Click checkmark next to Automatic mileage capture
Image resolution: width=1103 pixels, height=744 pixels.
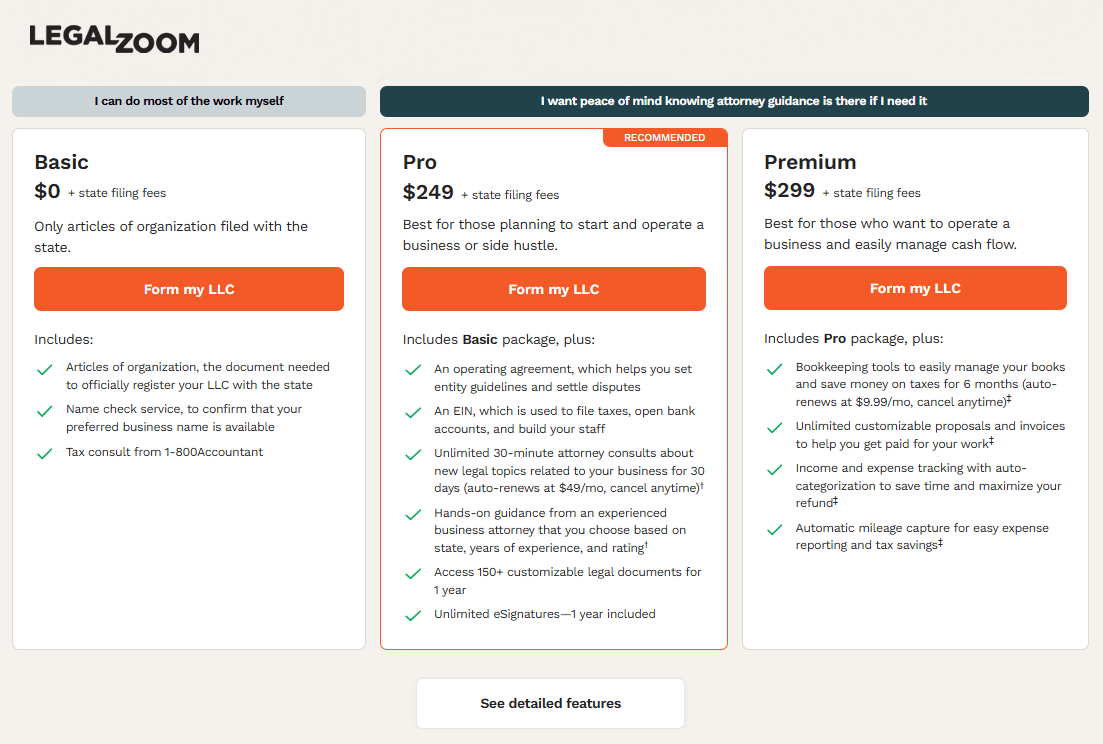coord(774,530)
